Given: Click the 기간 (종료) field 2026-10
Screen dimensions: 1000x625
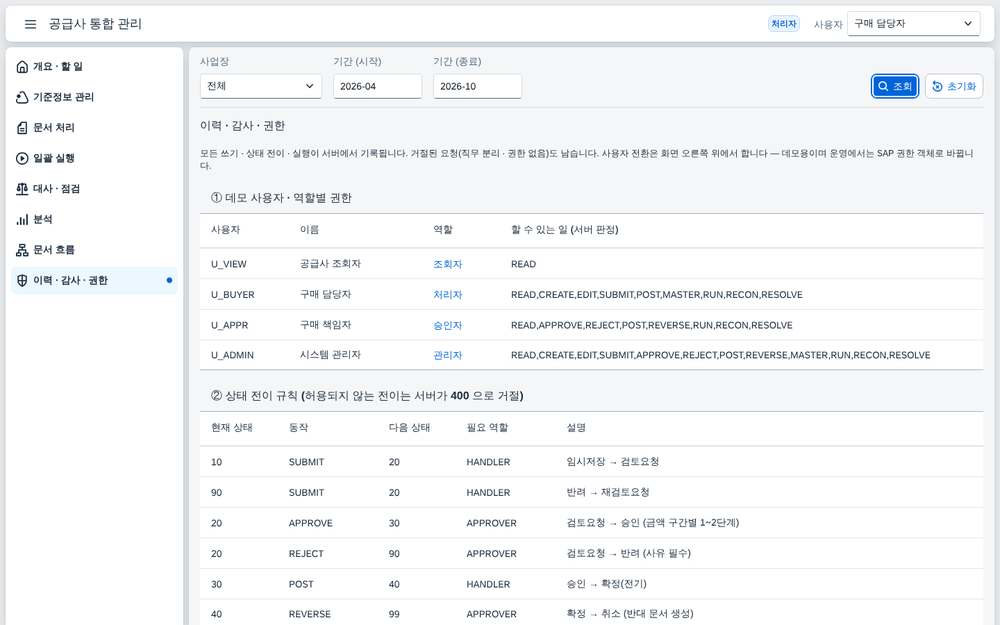Looking at the screenshot, I should click(x=477, y=86).
